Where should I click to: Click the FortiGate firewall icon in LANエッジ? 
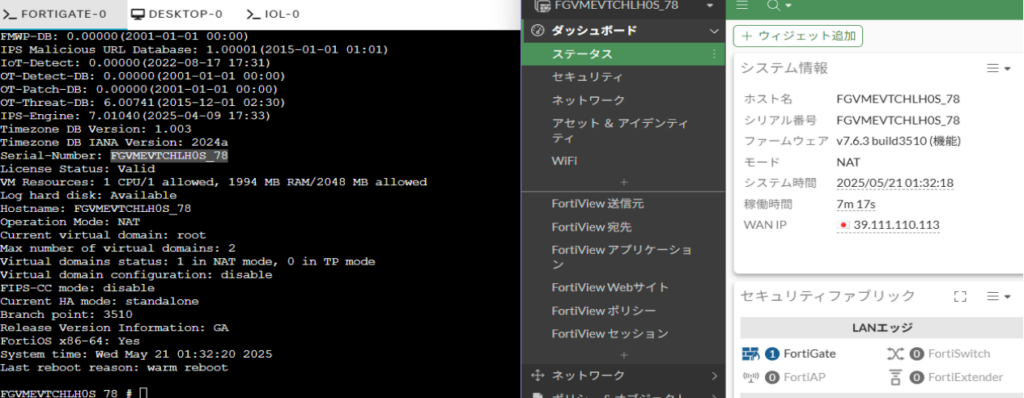tap(751, 354)
